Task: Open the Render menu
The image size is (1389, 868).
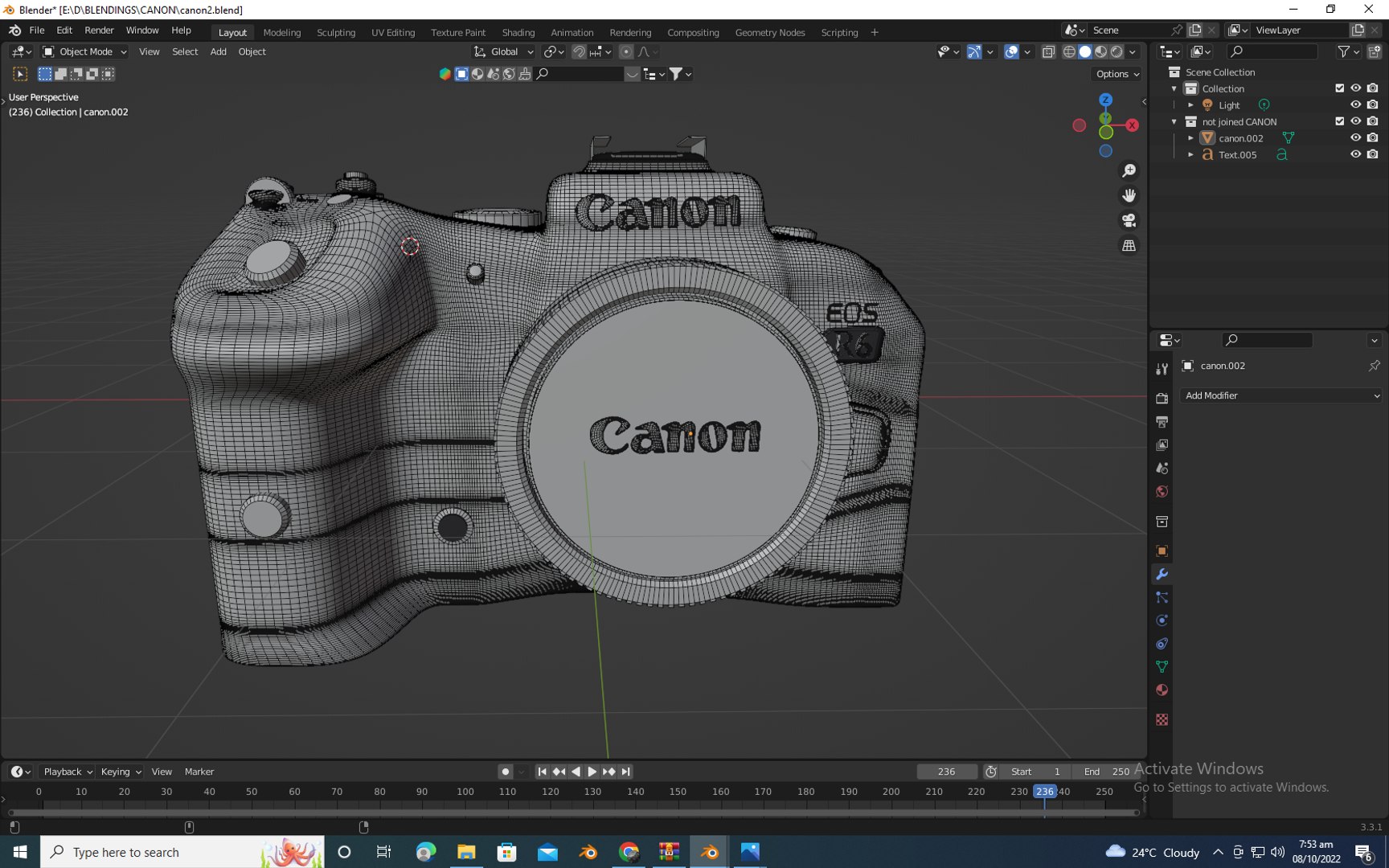Action: pos(99,31)
